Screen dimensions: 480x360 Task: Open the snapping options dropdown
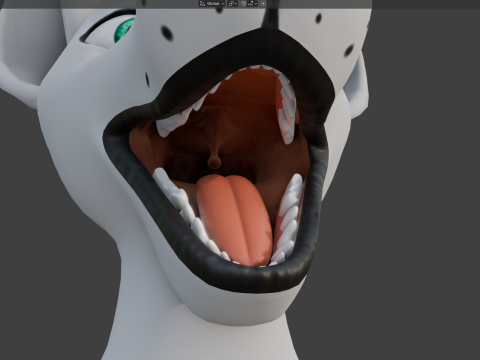point(252,4)
